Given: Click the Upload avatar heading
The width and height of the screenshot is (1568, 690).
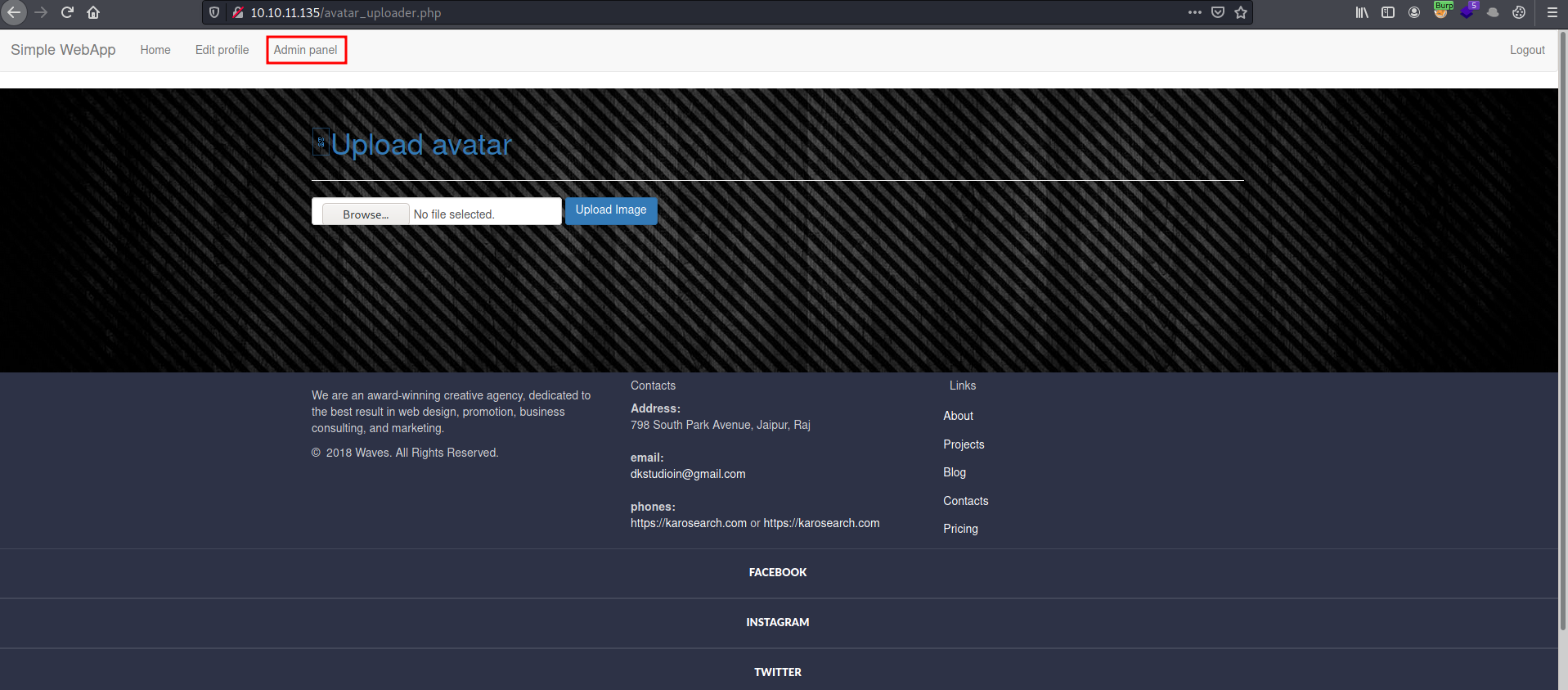Looking at the screenshot, I should click(x=421, y=145).
